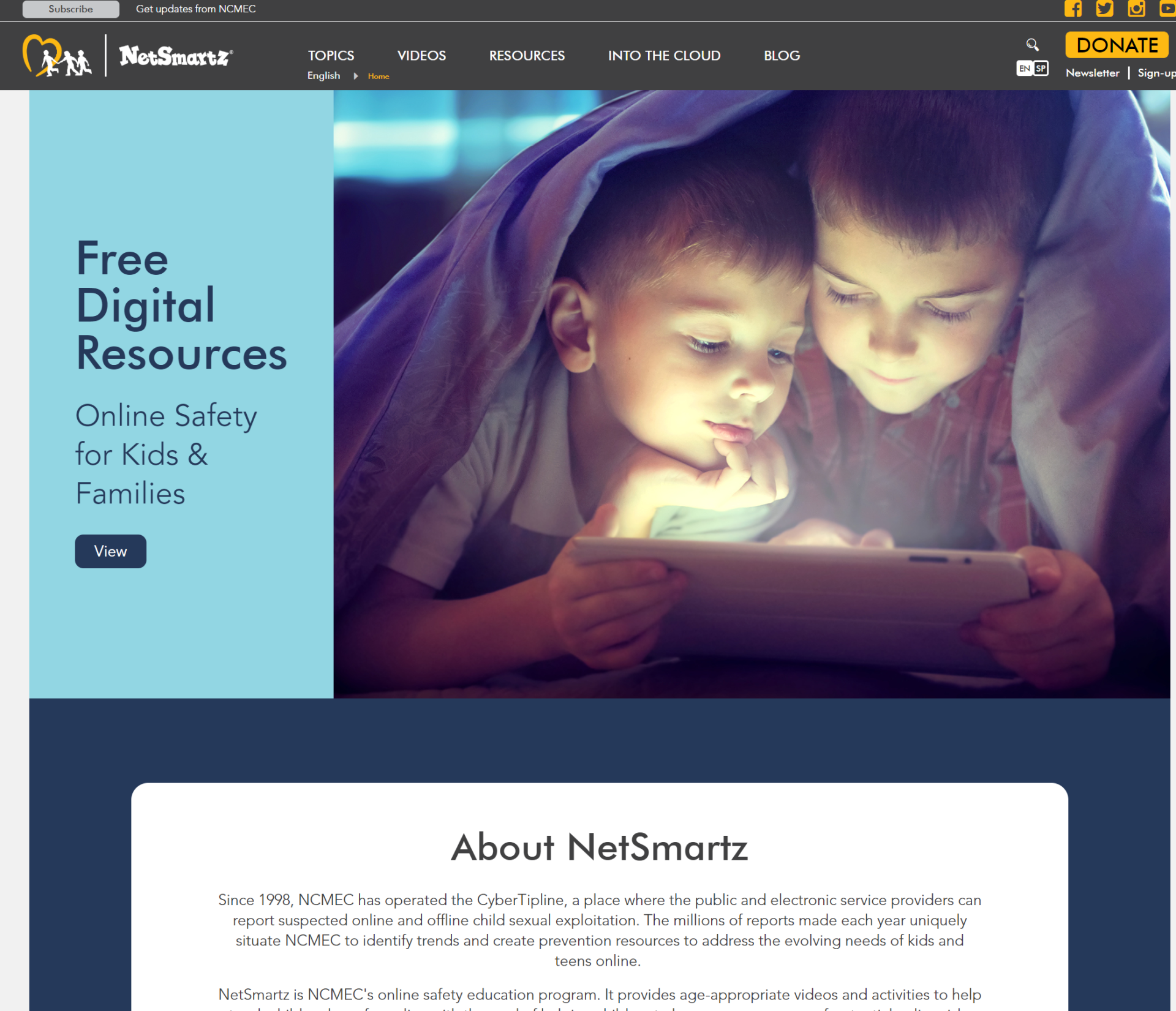Click the Subscribe button in top bar
This screenshot has height=1011, width=1176.
[x=71, y=9]
